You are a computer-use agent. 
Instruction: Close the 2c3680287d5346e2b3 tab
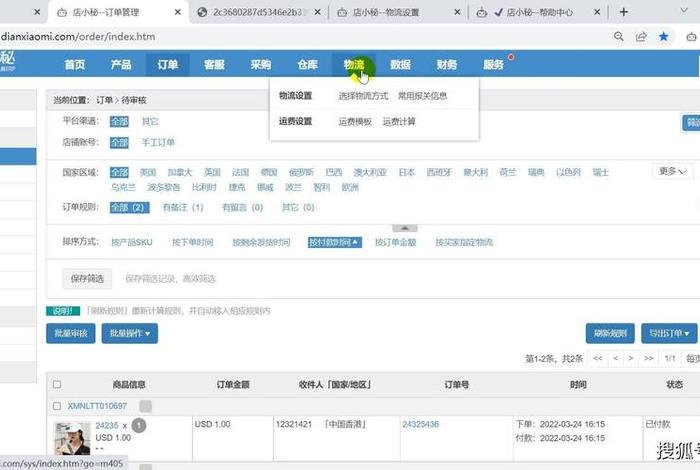[317, 12]
